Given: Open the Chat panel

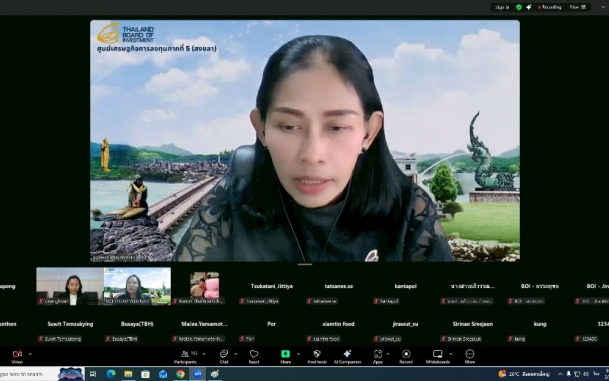Looking at the screenshot, I should (224, 356).
